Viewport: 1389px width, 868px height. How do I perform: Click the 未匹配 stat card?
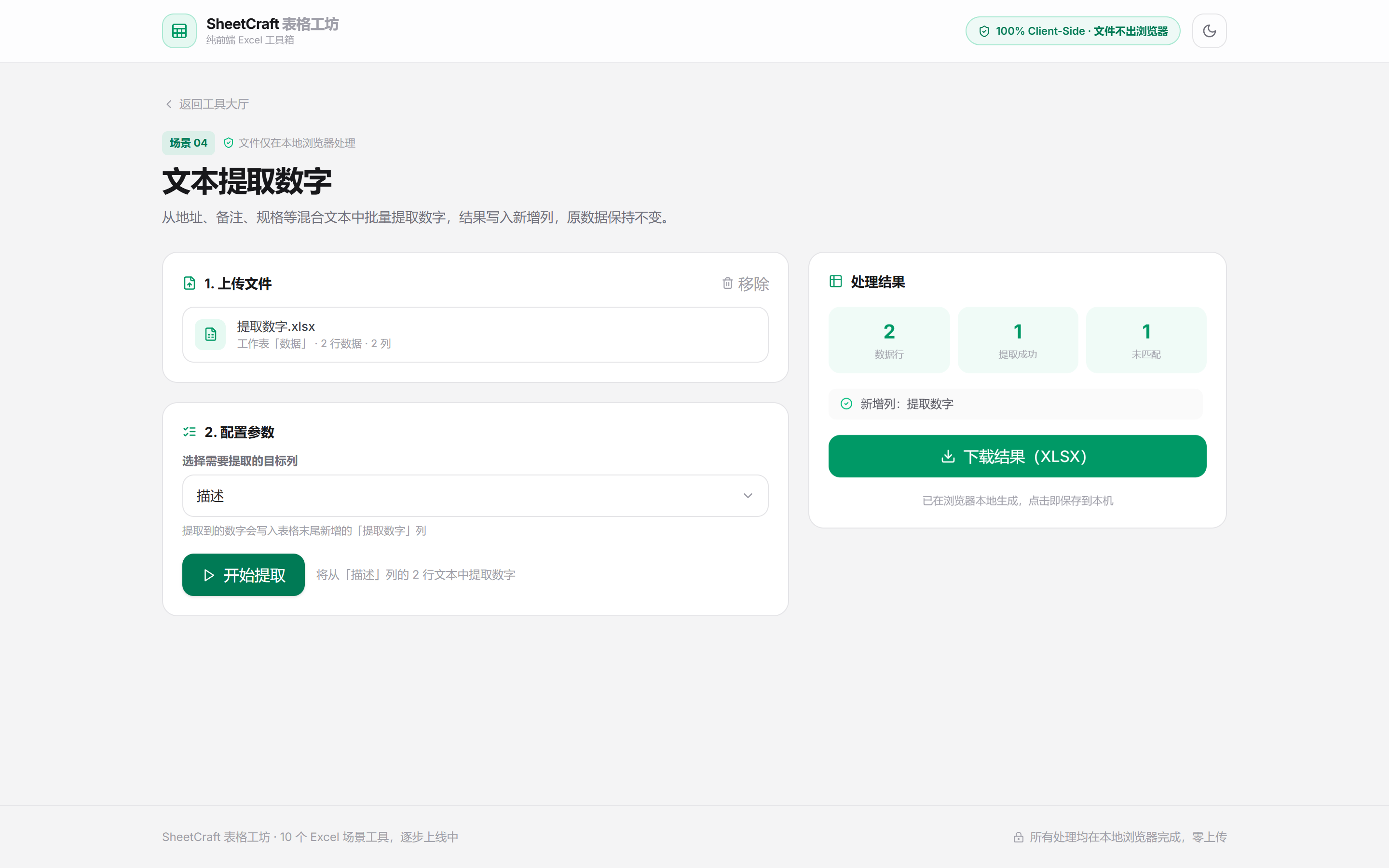[1146, 340]
